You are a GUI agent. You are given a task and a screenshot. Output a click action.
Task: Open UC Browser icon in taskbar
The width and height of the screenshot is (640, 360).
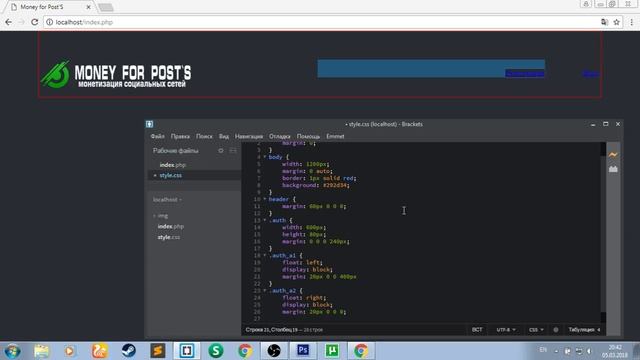coord(100,351)
